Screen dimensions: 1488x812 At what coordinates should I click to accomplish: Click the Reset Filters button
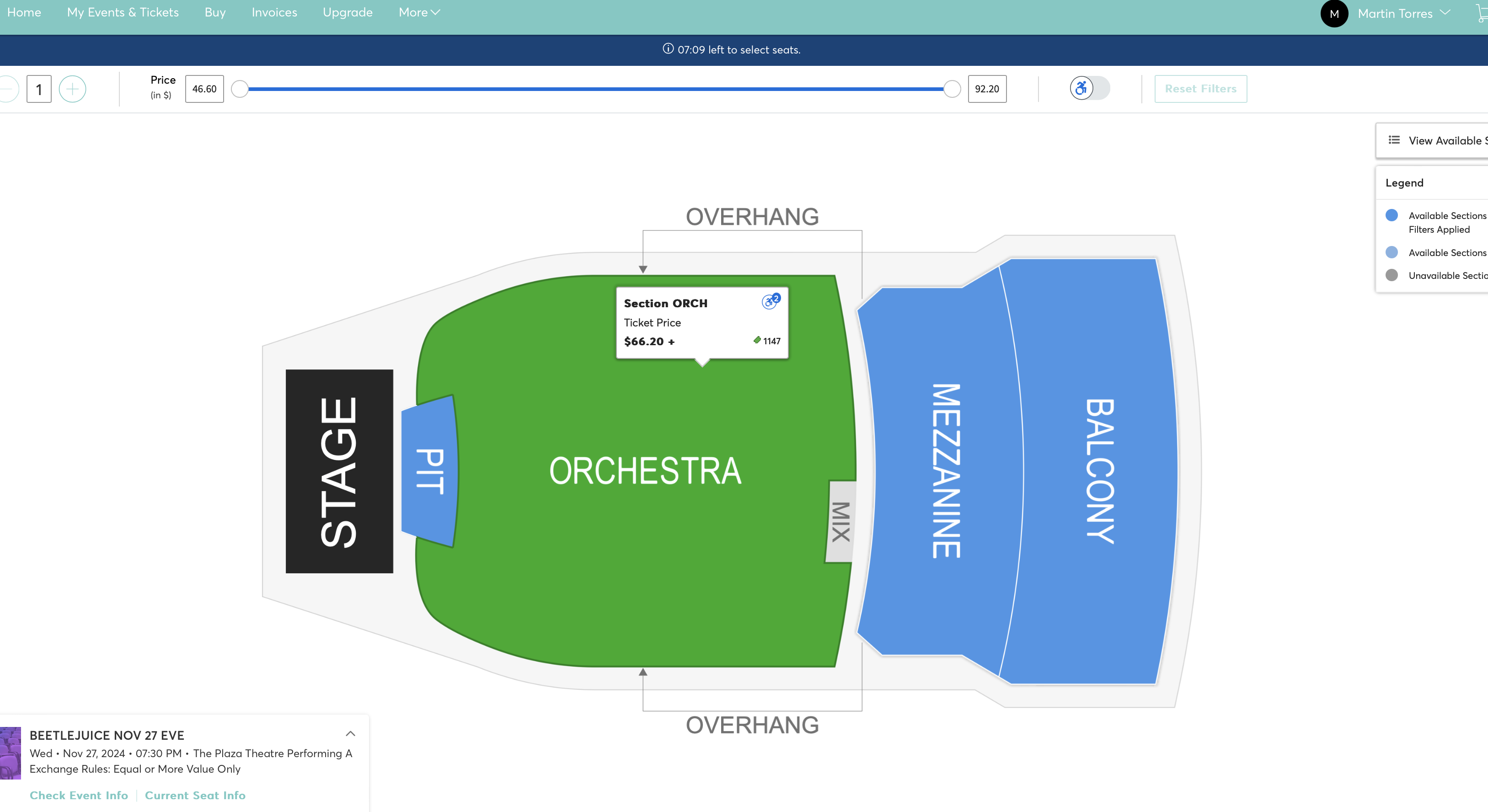[x=1200, y=88]
